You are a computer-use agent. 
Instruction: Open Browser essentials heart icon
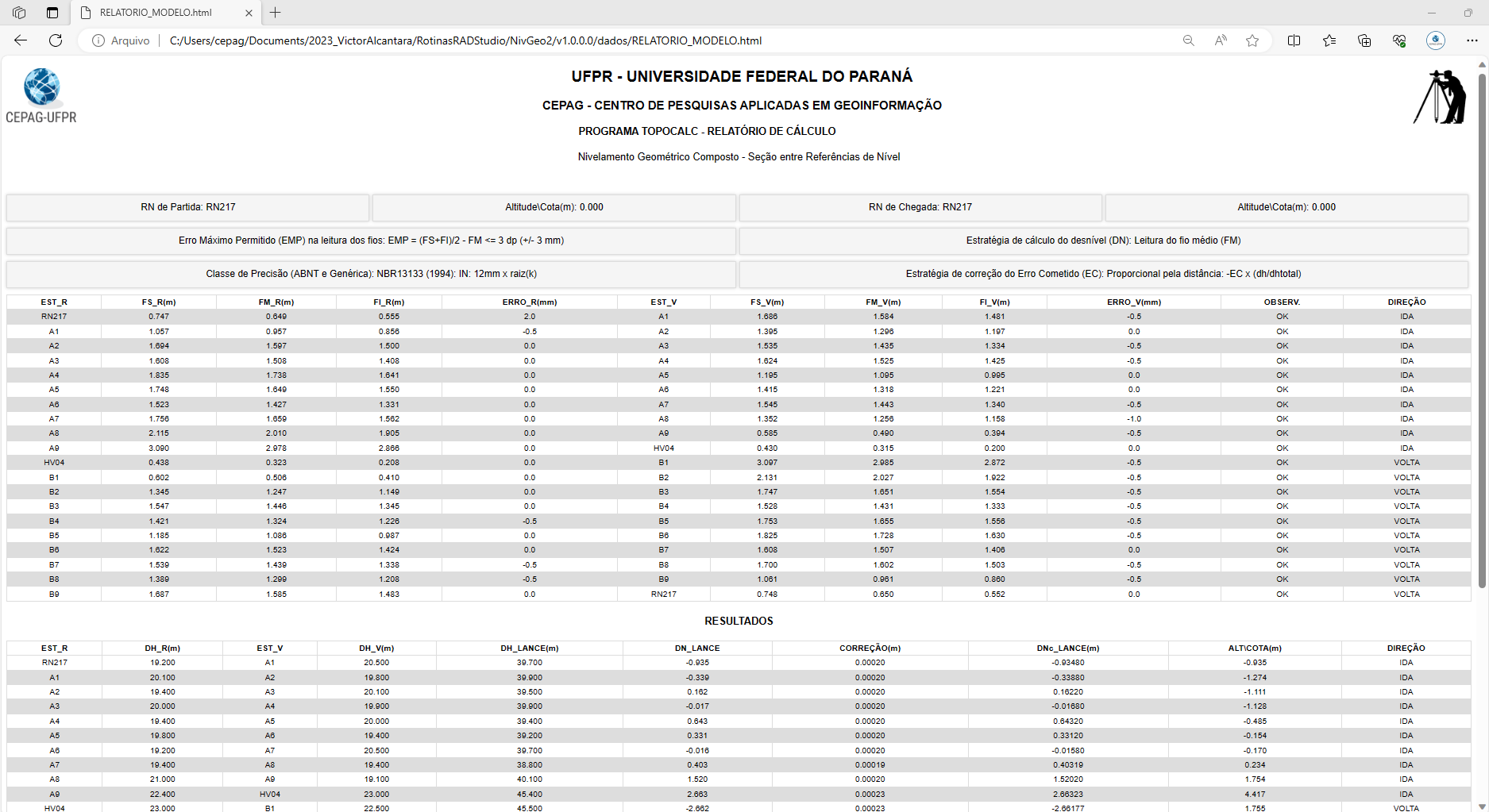pyautogui.click(x=1399, y=40)
